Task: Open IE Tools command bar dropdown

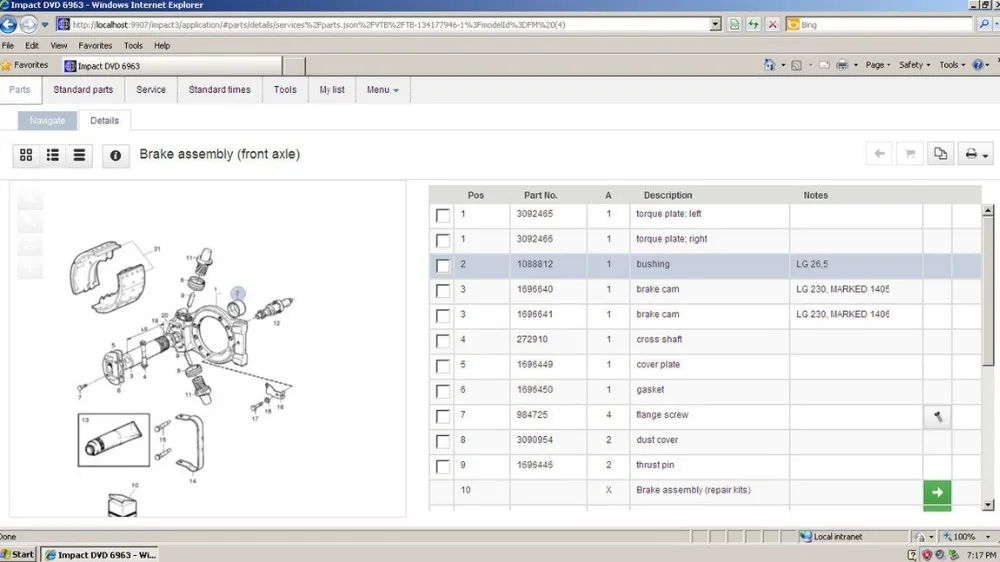Action: click(x=952, y=65)
